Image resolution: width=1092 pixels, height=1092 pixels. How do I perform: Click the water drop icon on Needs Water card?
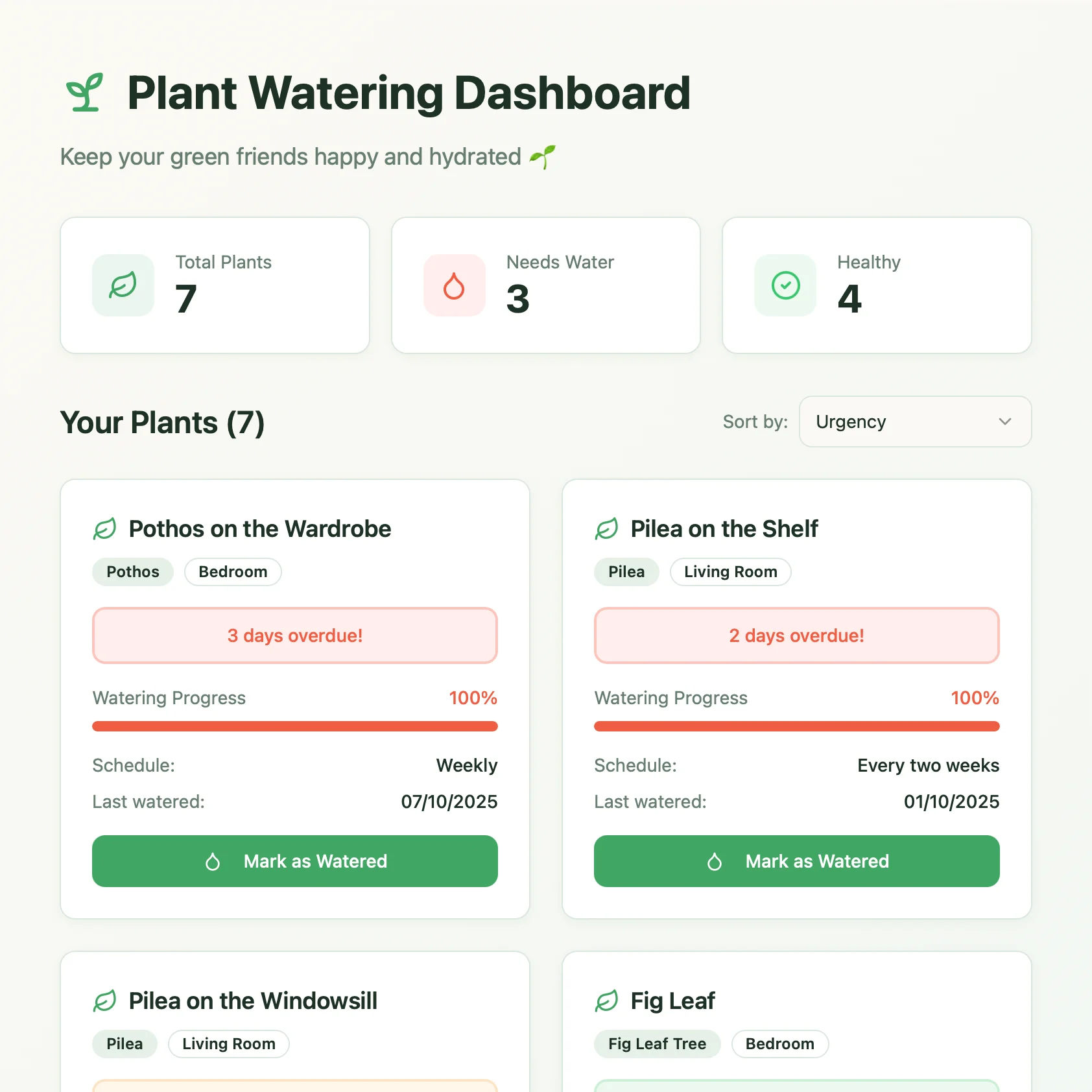455,285
